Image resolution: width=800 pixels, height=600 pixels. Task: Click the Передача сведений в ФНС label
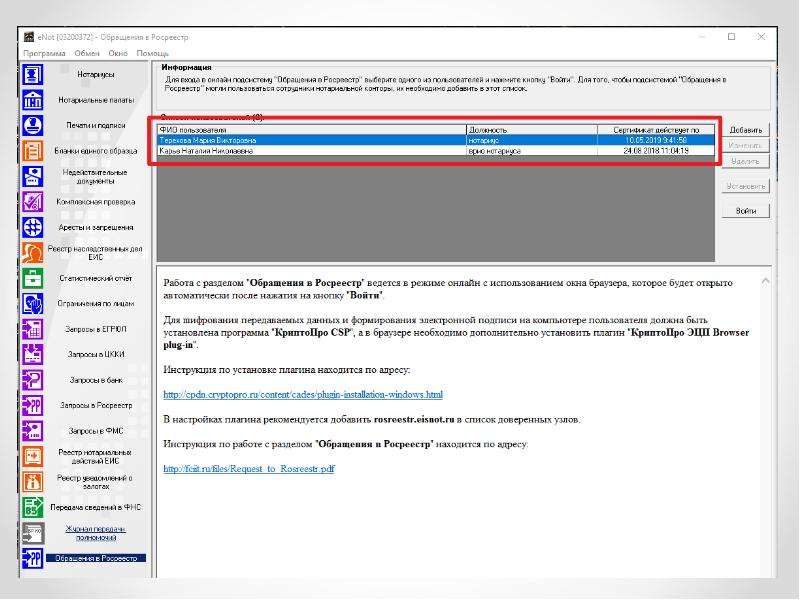(96, 508)
